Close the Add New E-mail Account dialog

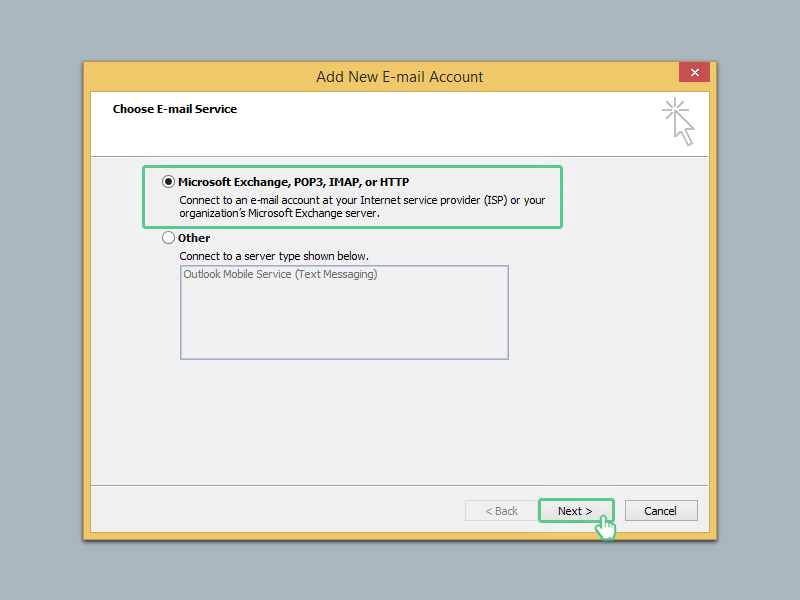click(694, 72)
